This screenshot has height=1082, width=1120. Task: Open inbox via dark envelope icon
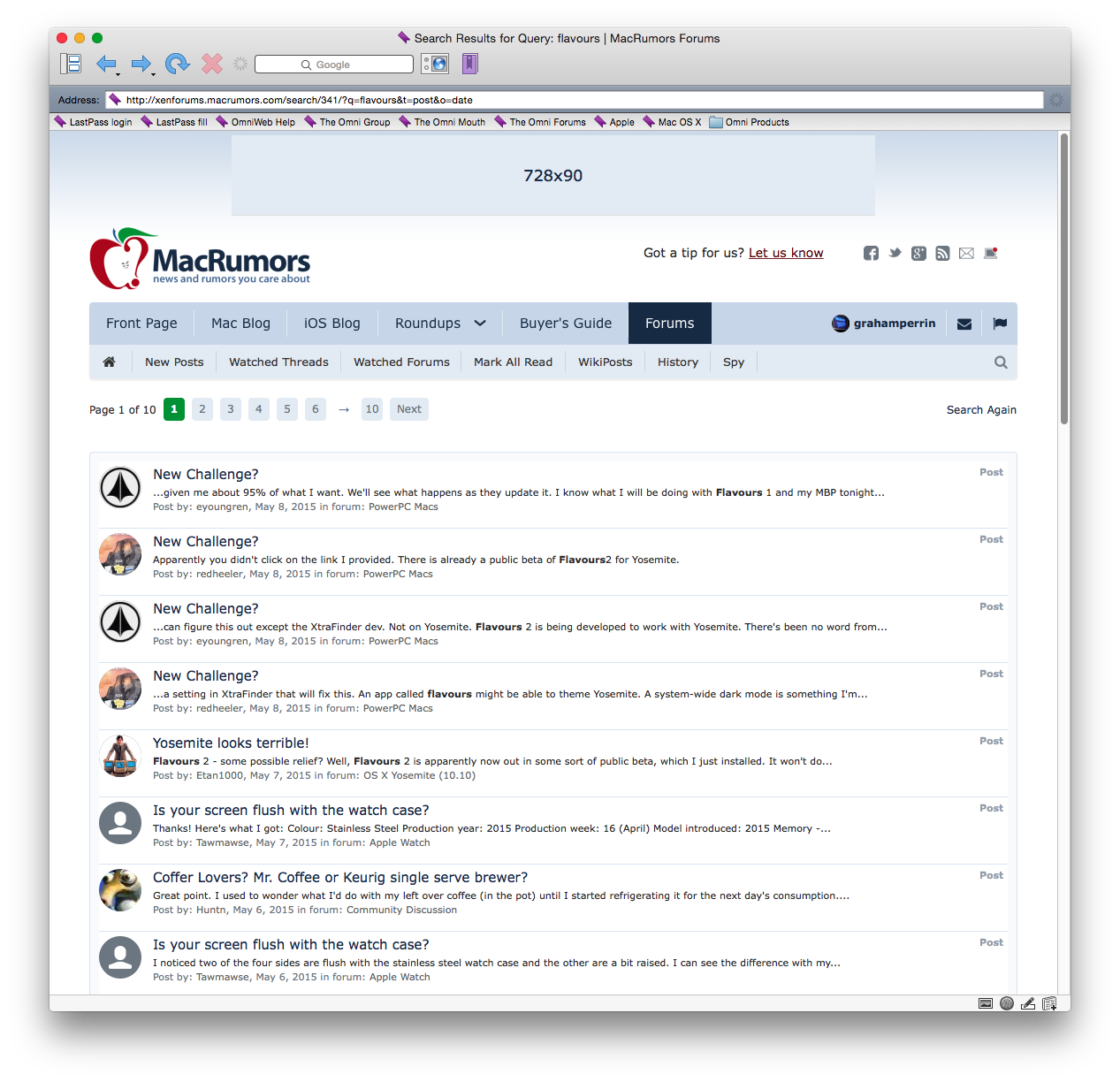(x=964, y=324)
